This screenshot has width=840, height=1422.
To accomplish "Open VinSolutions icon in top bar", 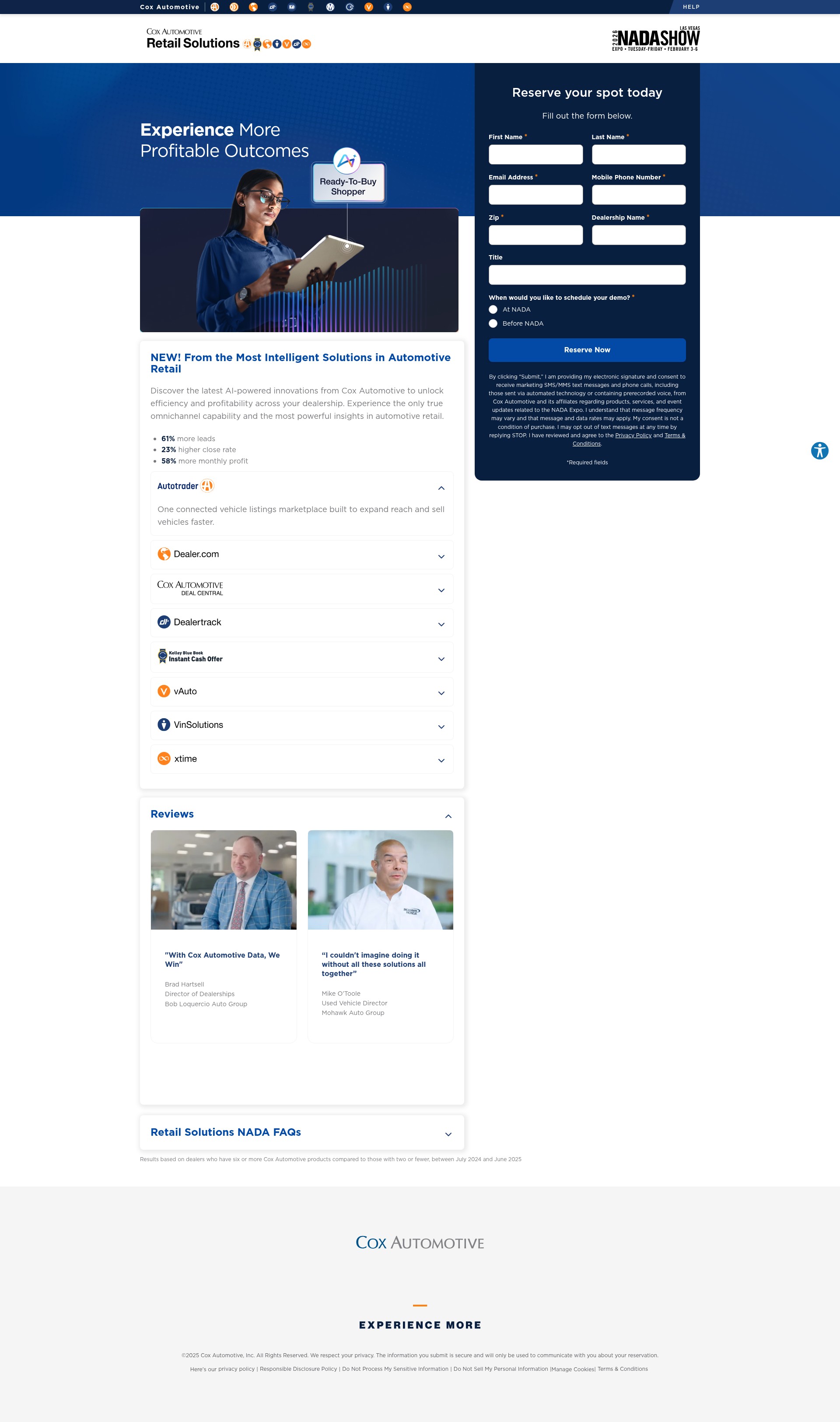I will tap(388, 7).
